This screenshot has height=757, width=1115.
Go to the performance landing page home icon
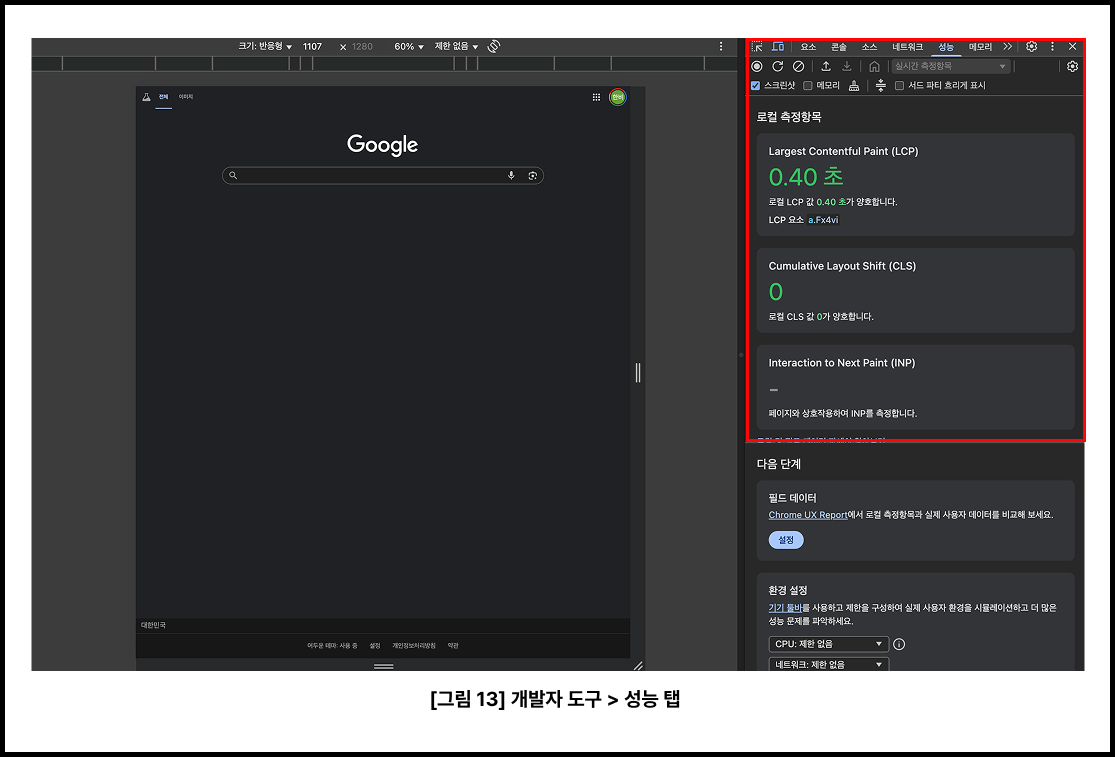click(875, 66)
